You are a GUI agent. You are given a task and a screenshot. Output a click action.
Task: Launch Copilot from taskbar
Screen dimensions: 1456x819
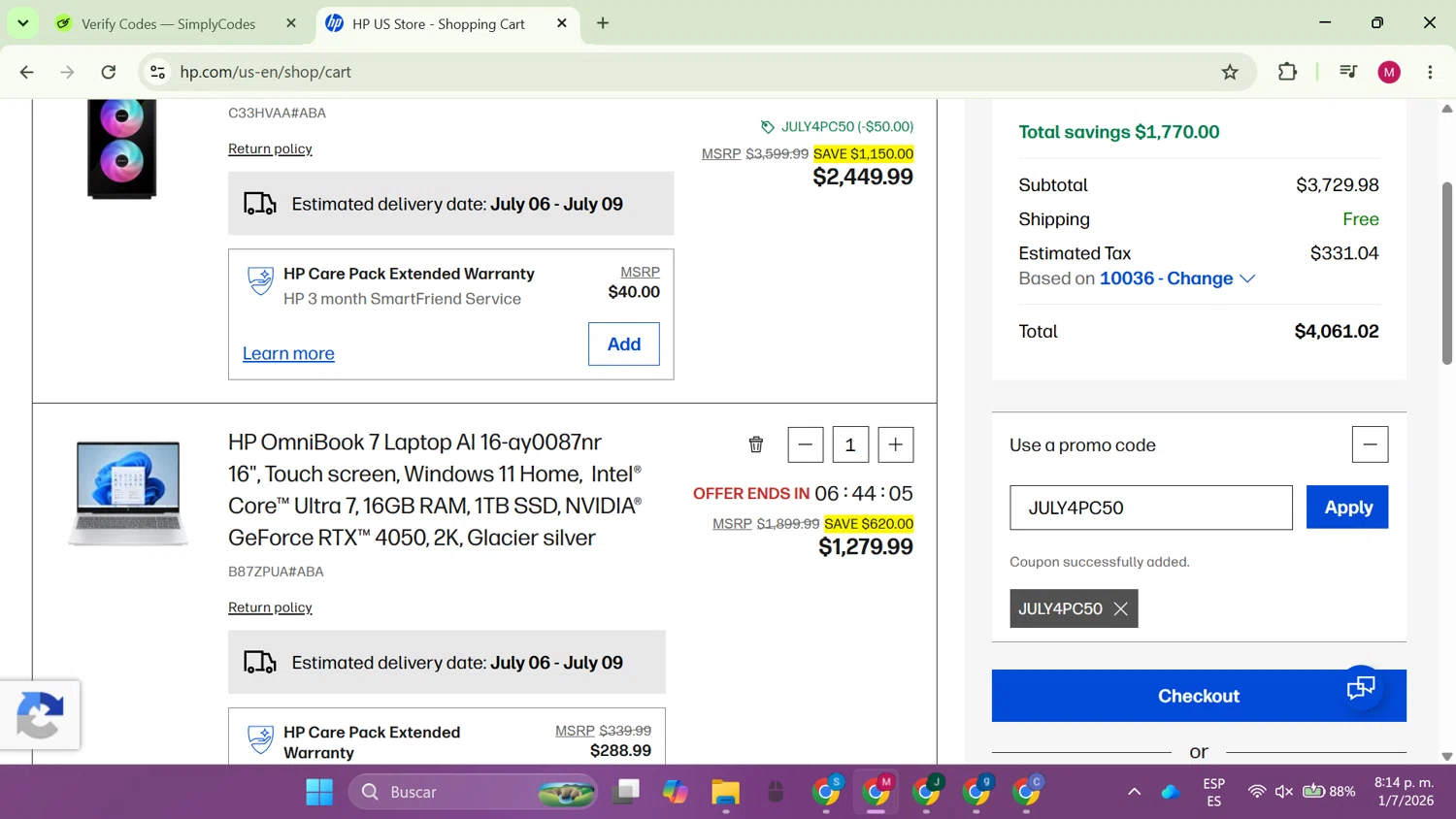[676, 792]
